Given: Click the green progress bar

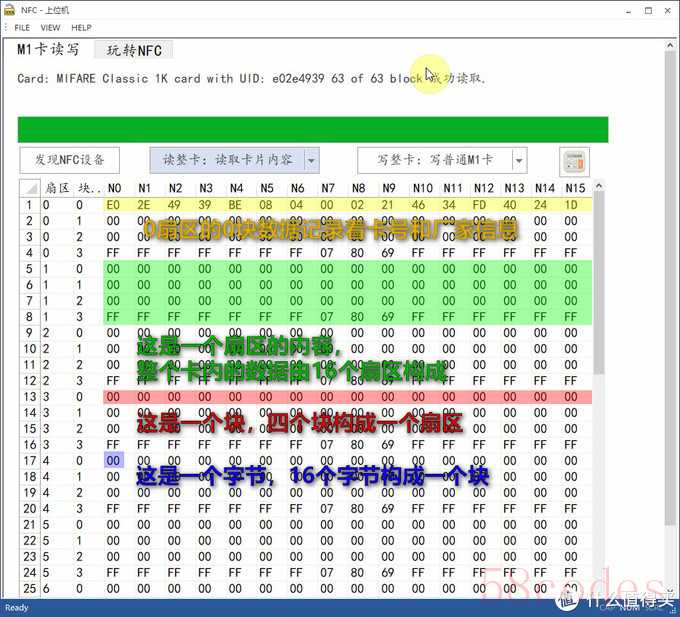Looking at the screenshot, I should [313, 129].
